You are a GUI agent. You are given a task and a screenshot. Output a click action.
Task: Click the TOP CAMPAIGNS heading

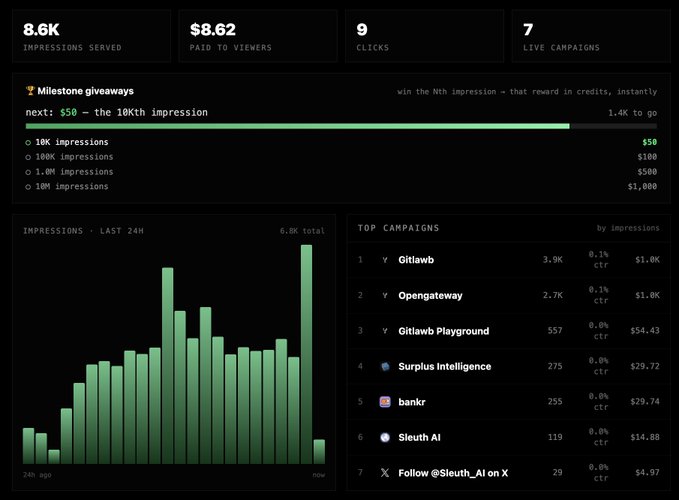click(x=398, y=228)
